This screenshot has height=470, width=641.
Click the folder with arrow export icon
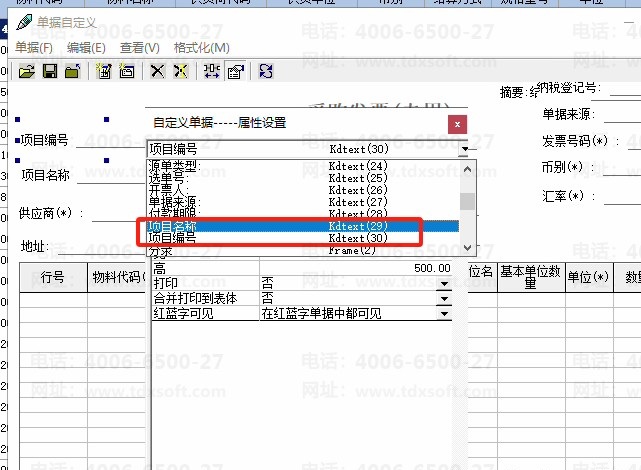pos(73,72)
